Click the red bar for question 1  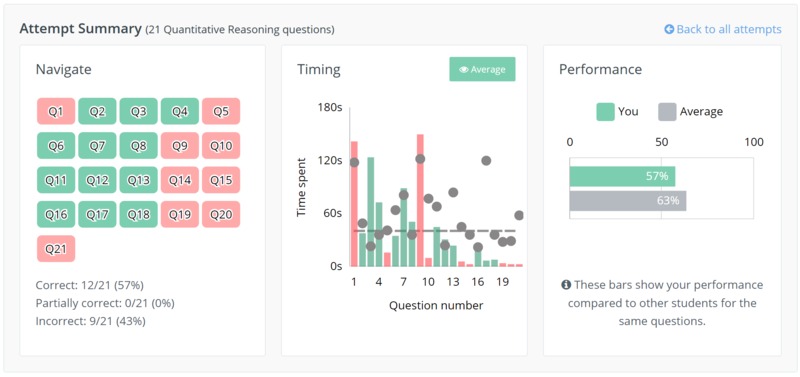click(354, 204)
